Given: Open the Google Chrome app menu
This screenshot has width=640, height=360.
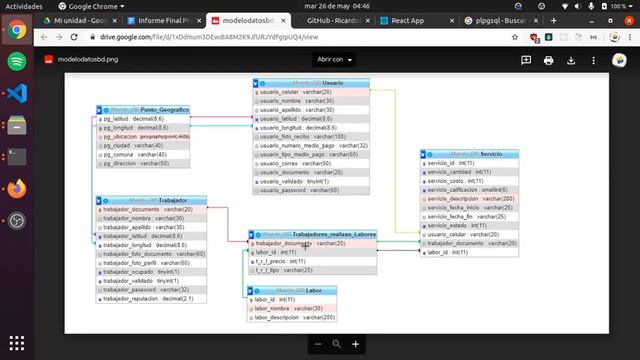Looking at the screenshot, I should (91, 6).
